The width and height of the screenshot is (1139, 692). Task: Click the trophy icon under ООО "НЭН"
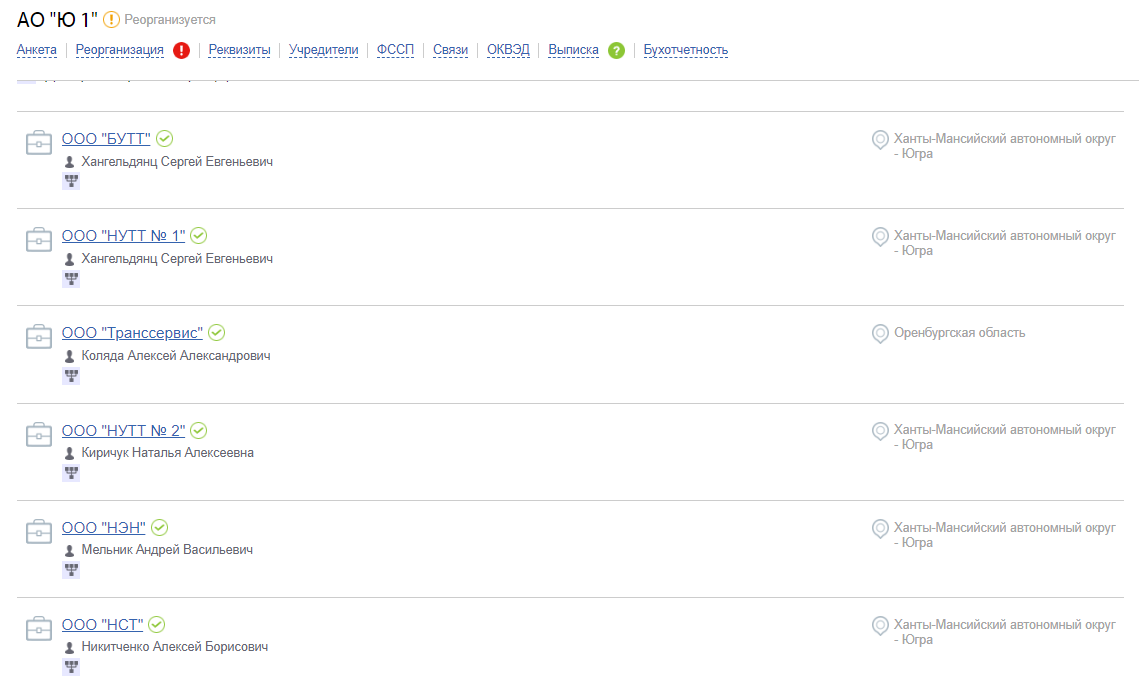[71, 570]
